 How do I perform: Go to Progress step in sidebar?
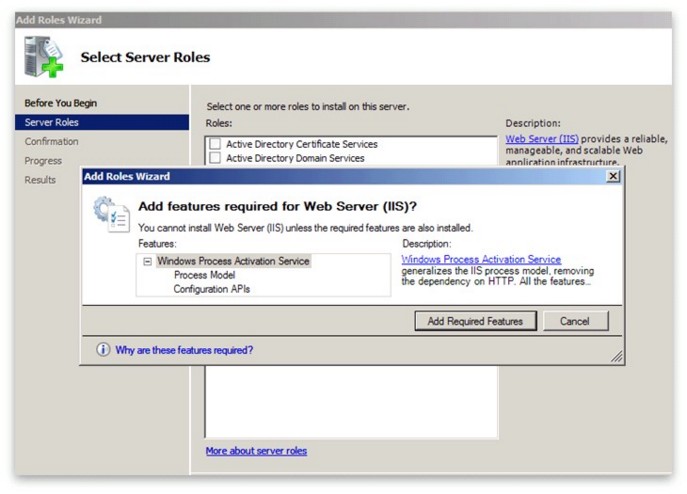click(x=43, y=161)
